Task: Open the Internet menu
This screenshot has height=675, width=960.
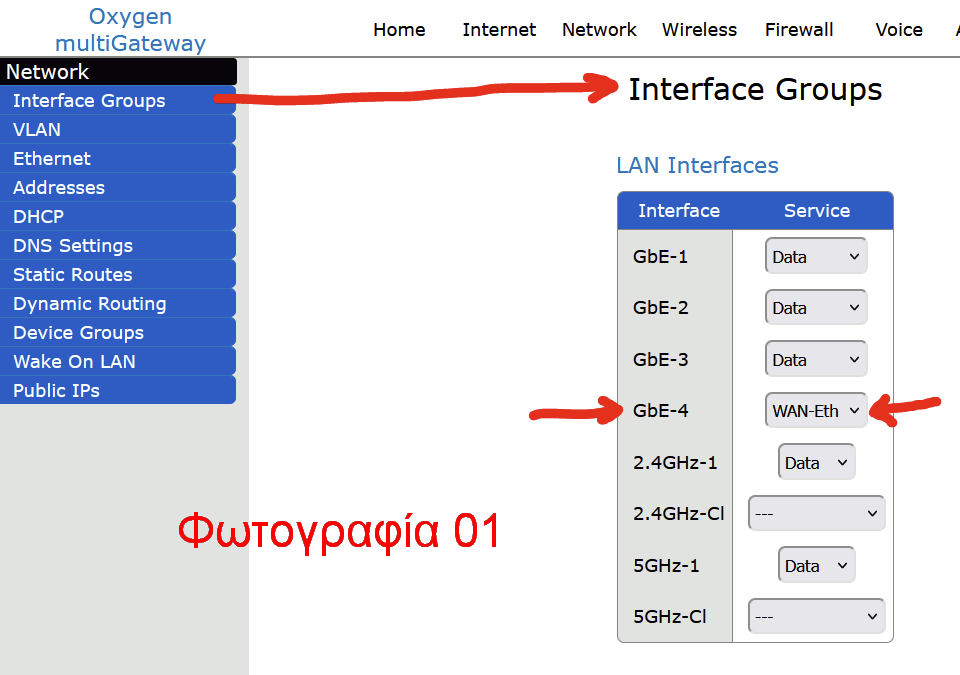Action: point(499,29)
